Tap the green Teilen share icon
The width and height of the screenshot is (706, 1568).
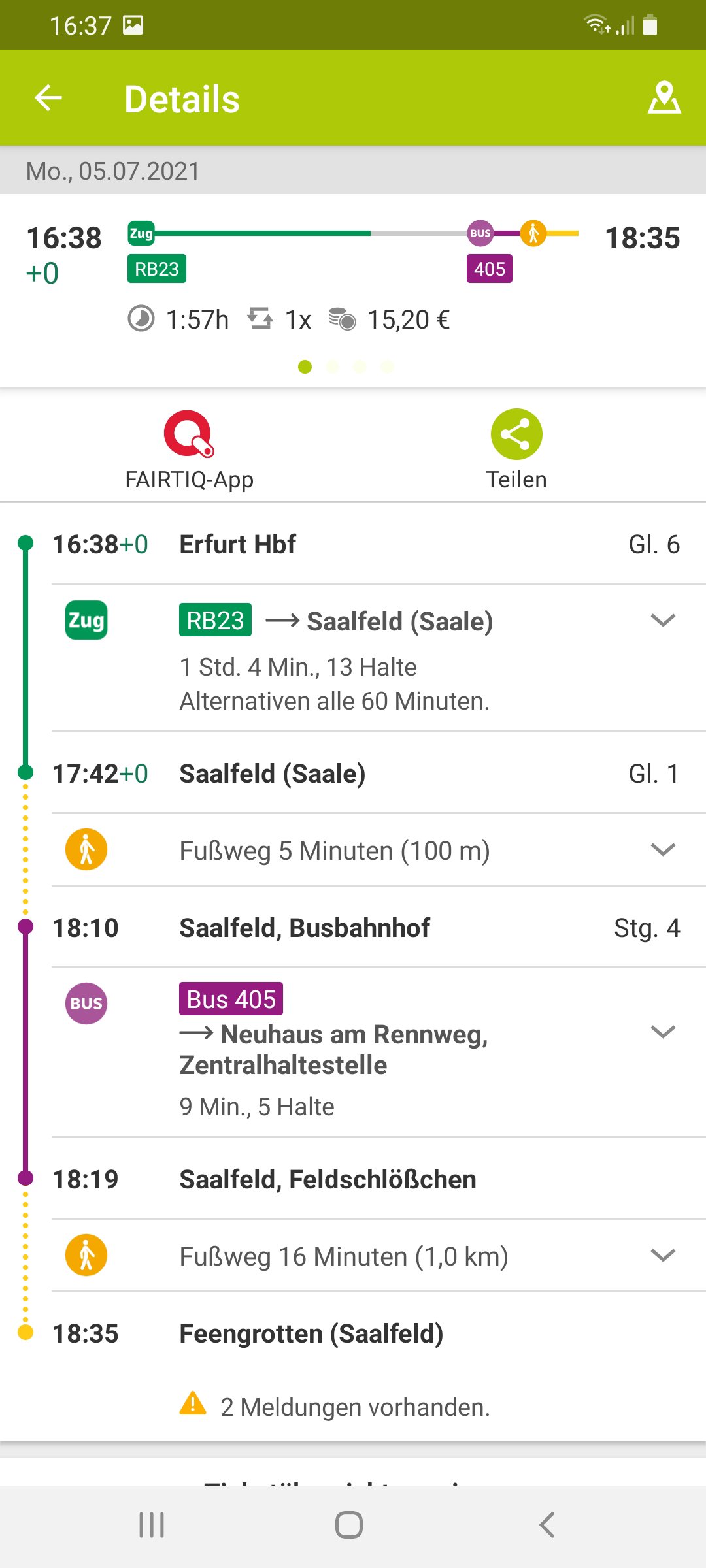click(516, 434)
